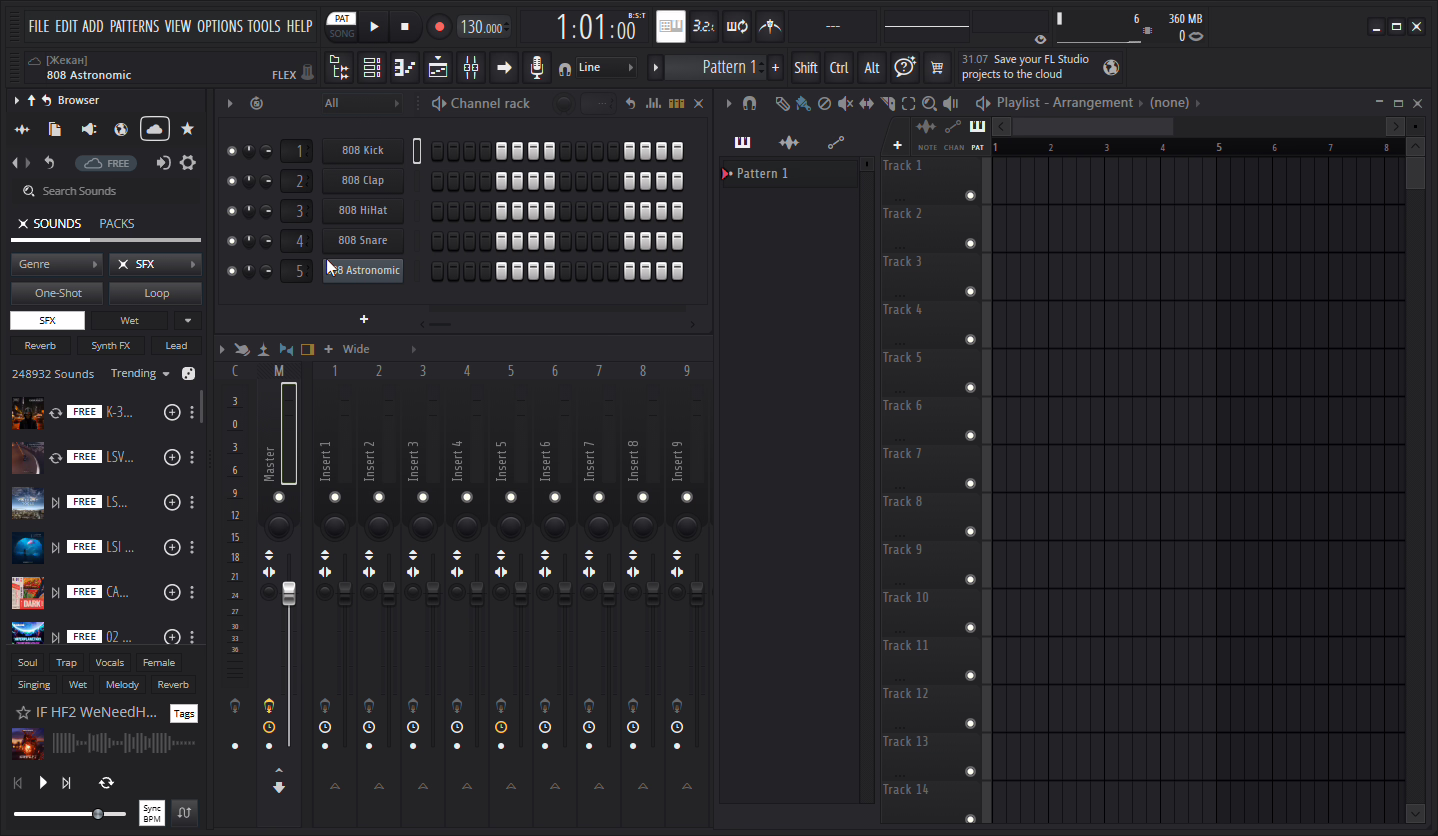Select the Paint brush tool in Playlist
The height and width of the screenshot is (836, 1438).
tap(802, 103)
